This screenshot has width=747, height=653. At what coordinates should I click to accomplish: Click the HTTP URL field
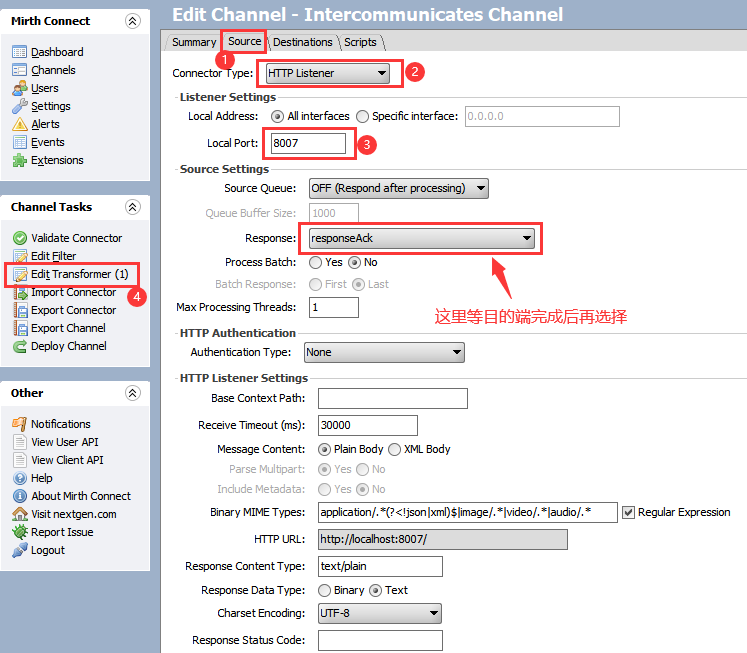tap(443, 539)
